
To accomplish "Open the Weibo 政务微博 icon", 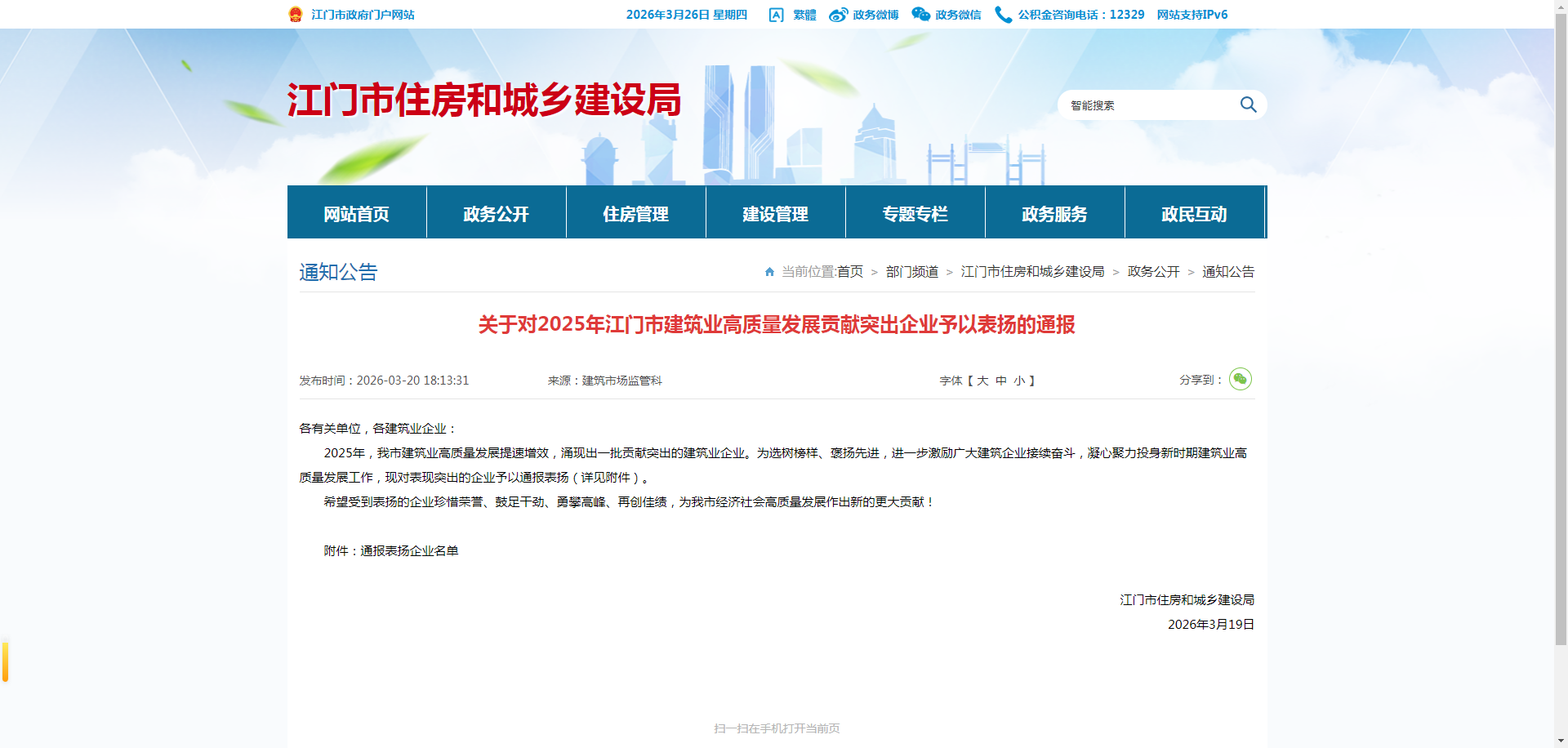I will click(x=839, y=15).
